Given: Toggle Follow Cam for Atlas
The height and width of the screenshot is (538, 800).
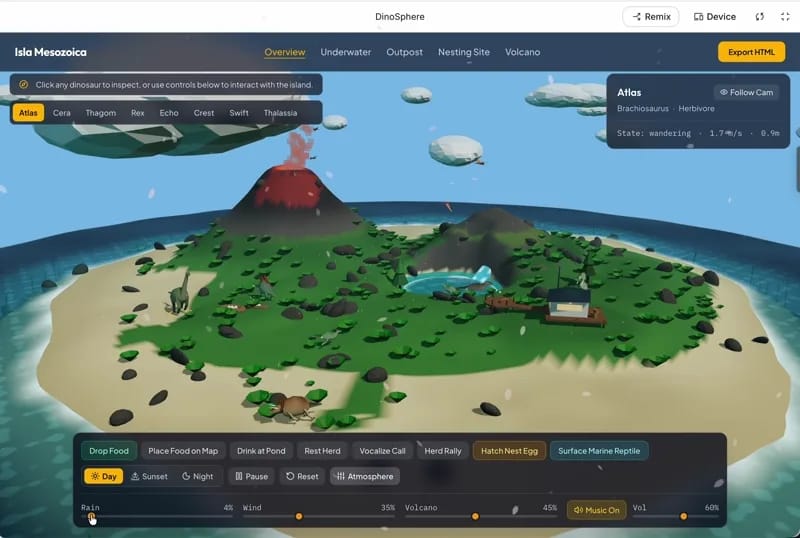Looking at the screenshot, I should click(x=746, y=92).
